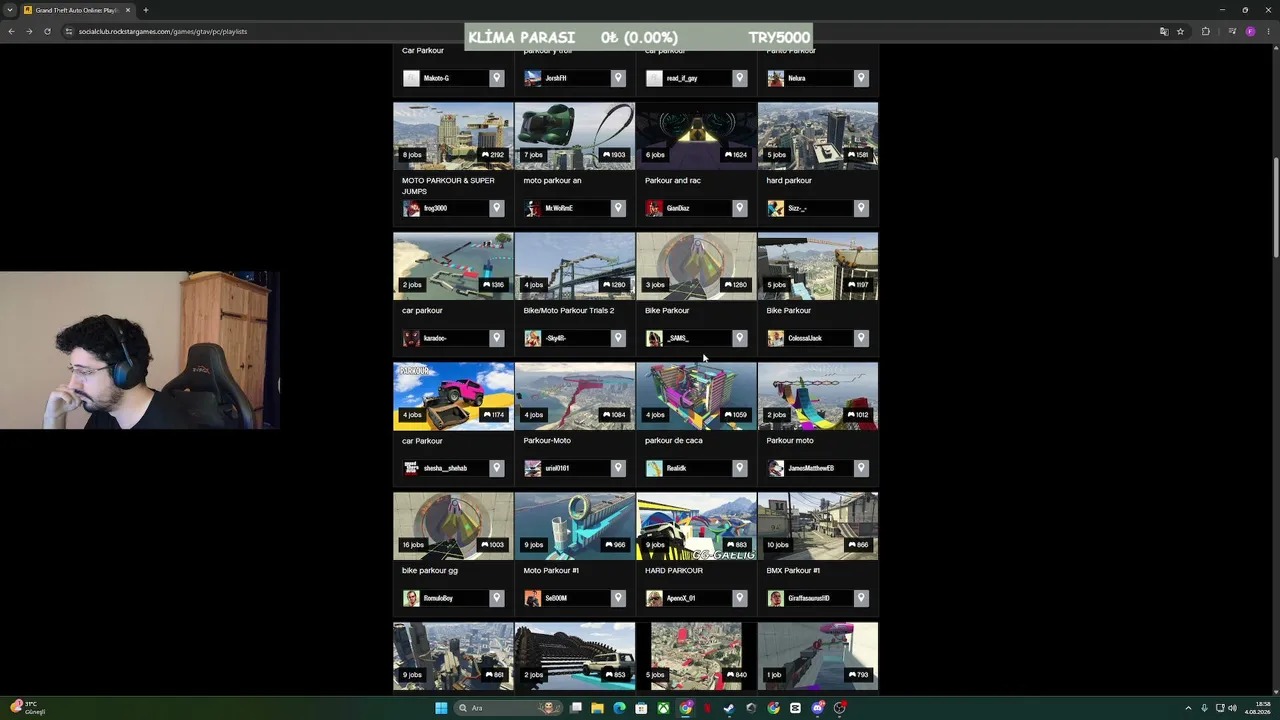Open the HARD PARKOUR playlist title
This screenshot has width=1280, height=720.
coord(674,570)
